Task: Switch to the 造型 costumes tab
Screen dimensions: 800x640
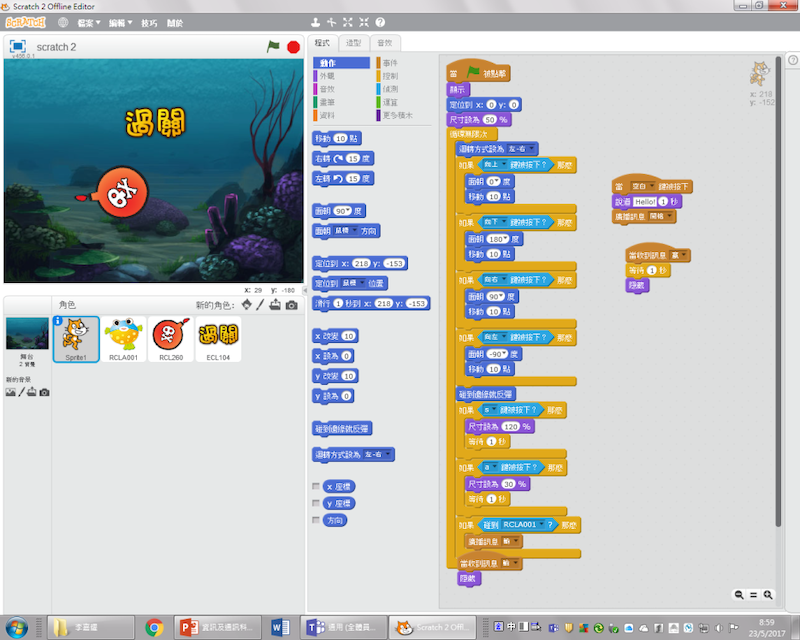Action: (x=354, y=43)
